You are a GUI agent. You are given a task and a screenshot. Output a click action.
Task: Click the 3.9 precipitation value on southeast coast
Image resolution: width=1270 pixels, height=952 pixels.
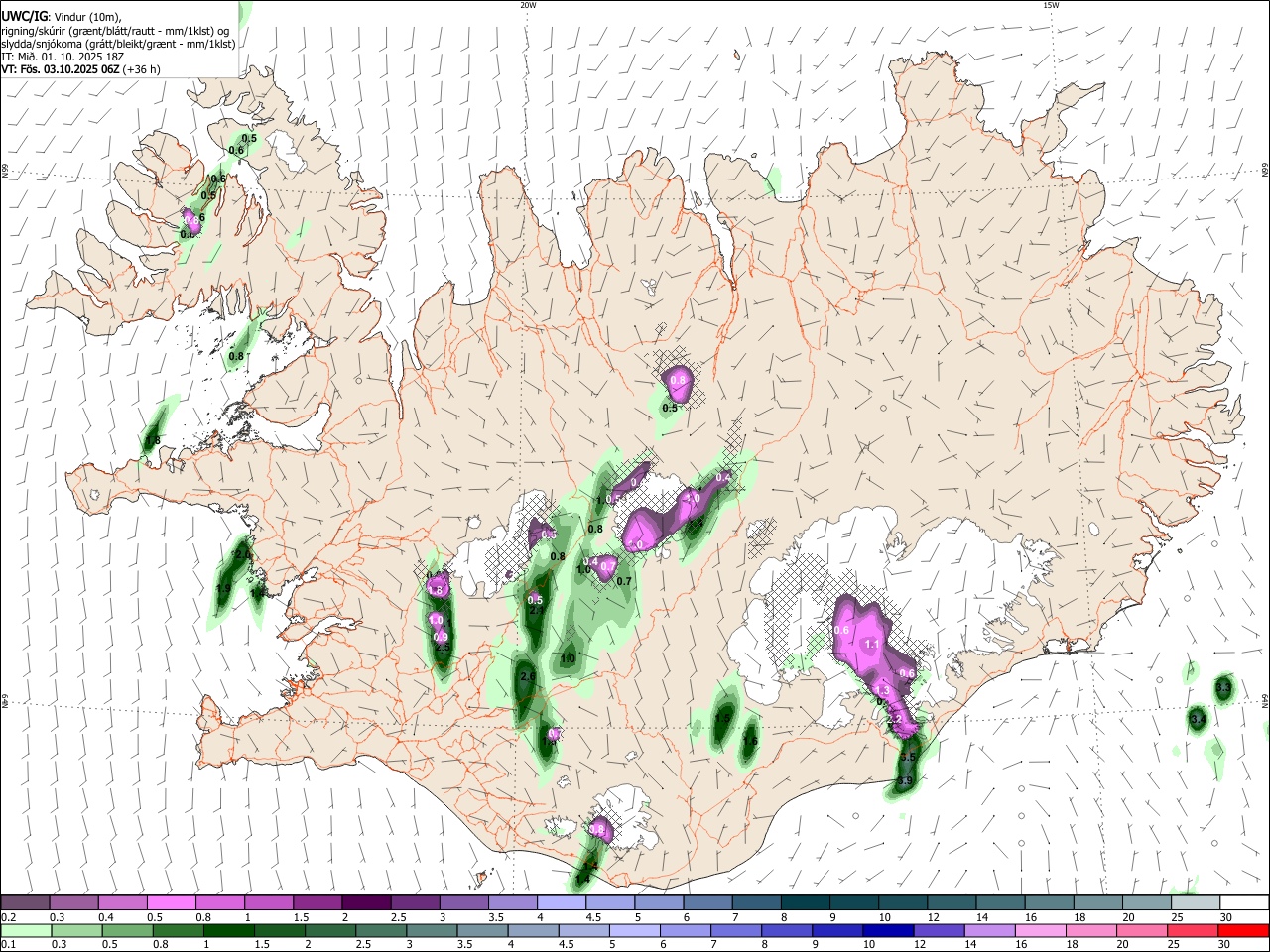pyautogui.click(x=904, y=781)
